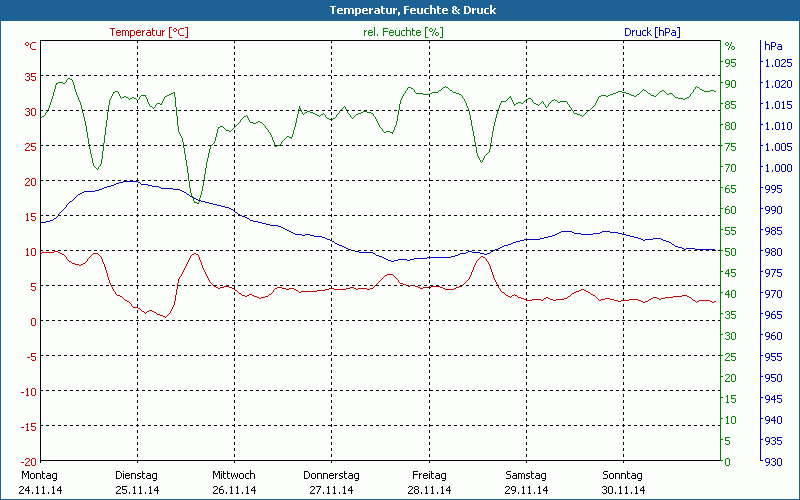The image size is (800, 500).
Task: Click pressure axis value '1.020'
Action: point(778,84)
